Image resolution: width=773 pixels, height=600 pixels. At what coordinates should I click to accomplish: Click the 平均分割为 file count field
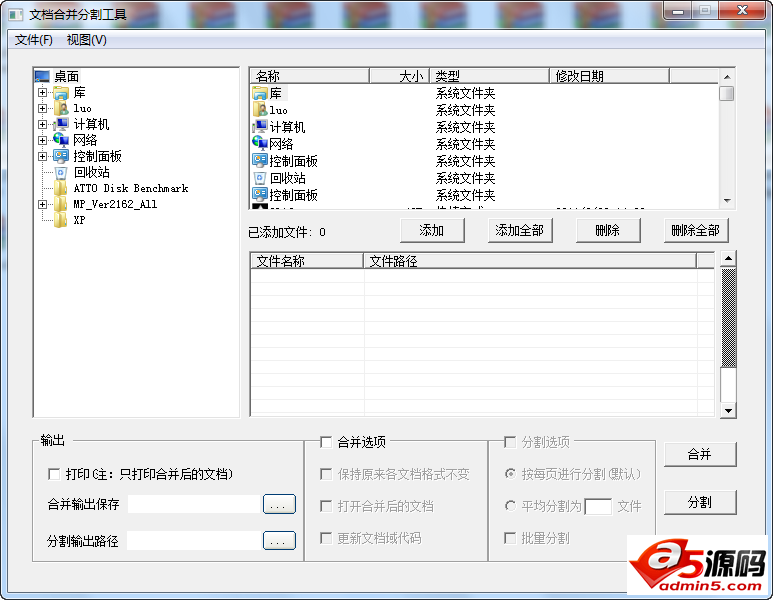click(x=598, y=506)
